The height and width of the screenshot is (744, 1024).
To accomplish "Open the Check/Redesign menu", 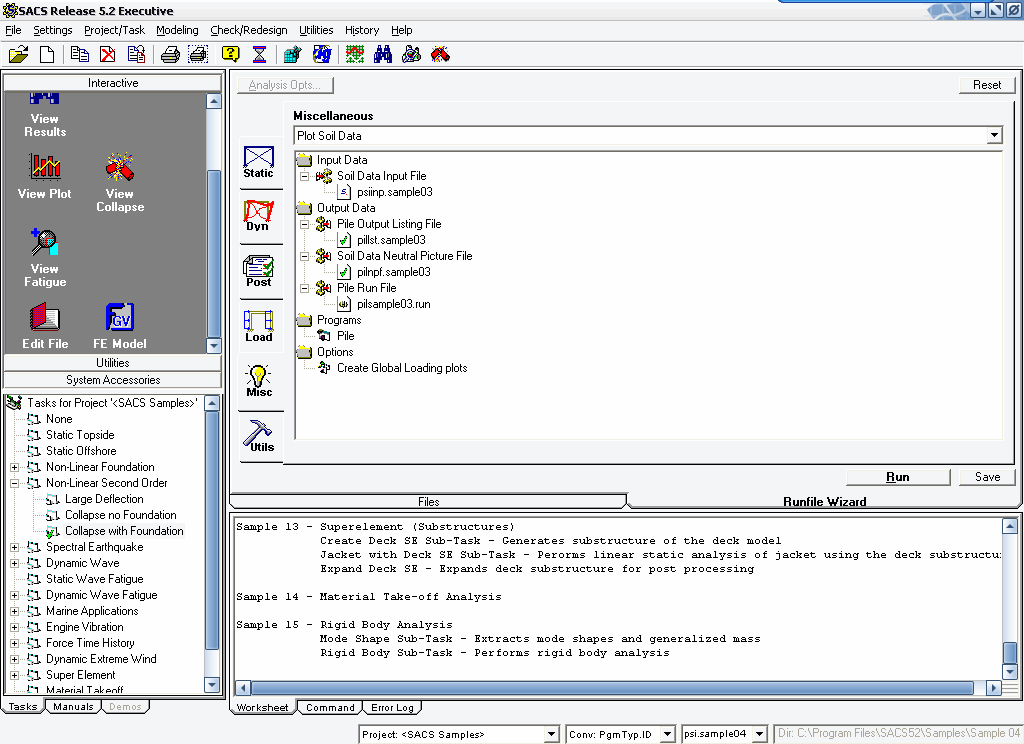I will 249,30.
